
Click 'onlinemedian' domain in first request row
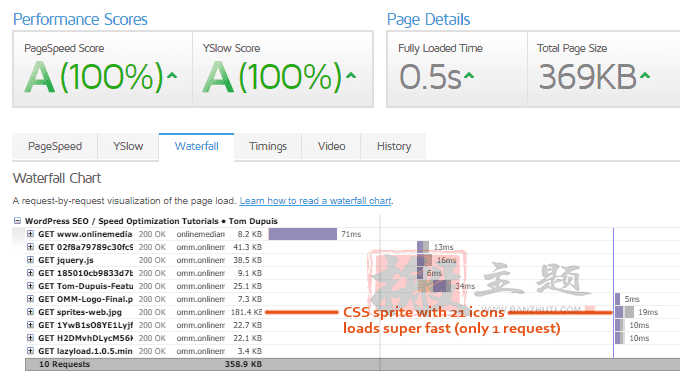point(201,234)
